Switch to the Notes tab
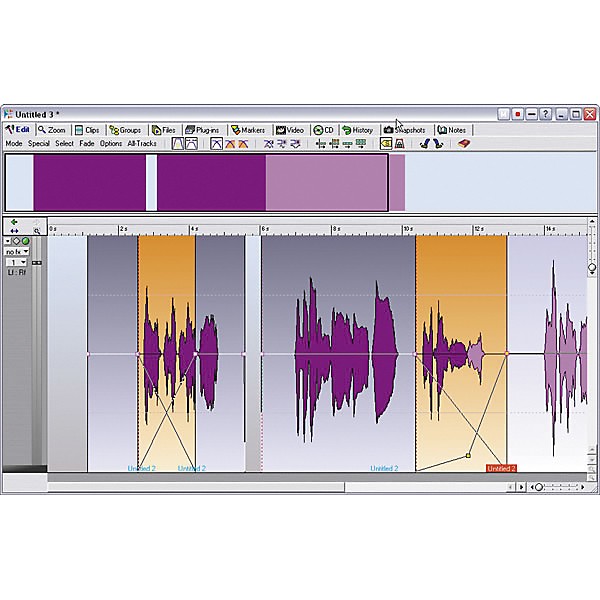This screenshot has width=600, height=600. pos(452,130)
